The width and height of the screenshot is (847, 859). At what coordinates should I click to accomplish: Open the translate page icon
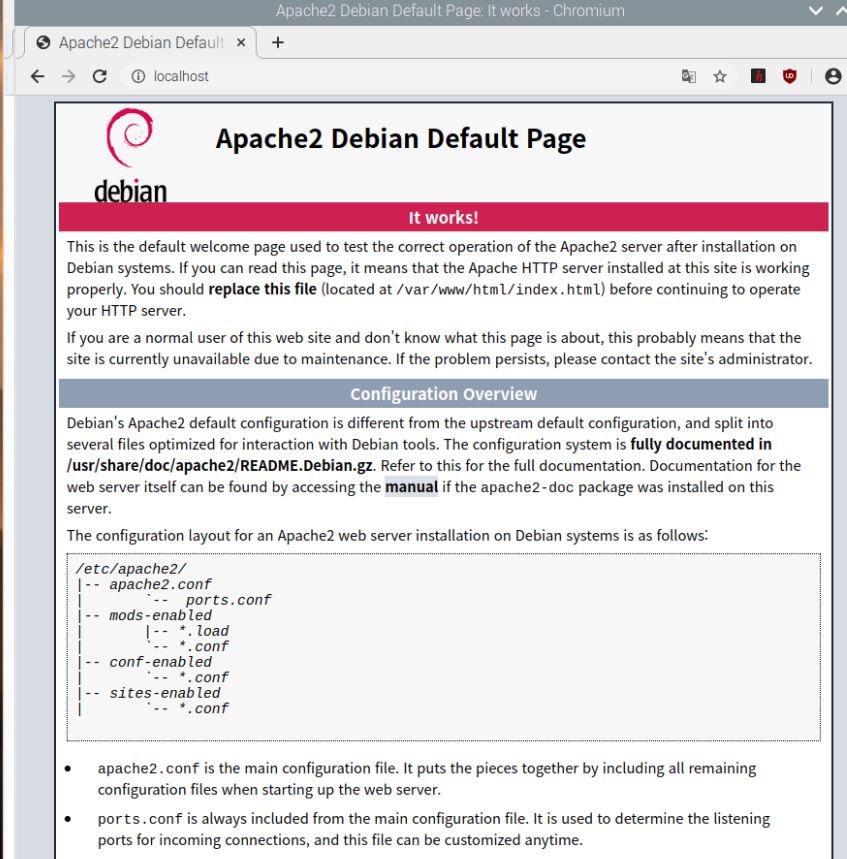tap(689, 76)
